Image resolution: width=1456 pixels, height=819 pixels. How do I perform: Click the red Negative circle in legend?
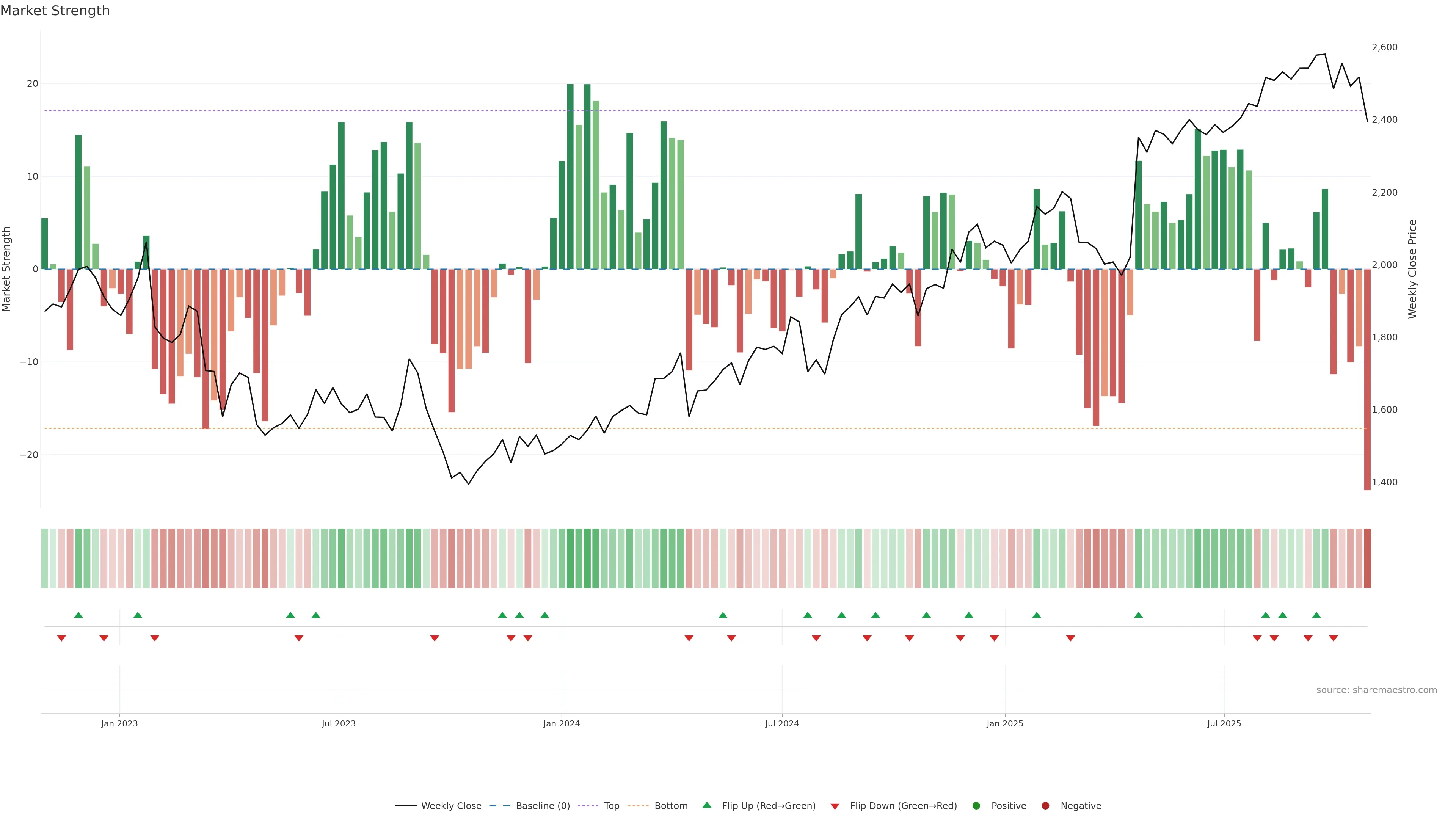pos(1045,806)
